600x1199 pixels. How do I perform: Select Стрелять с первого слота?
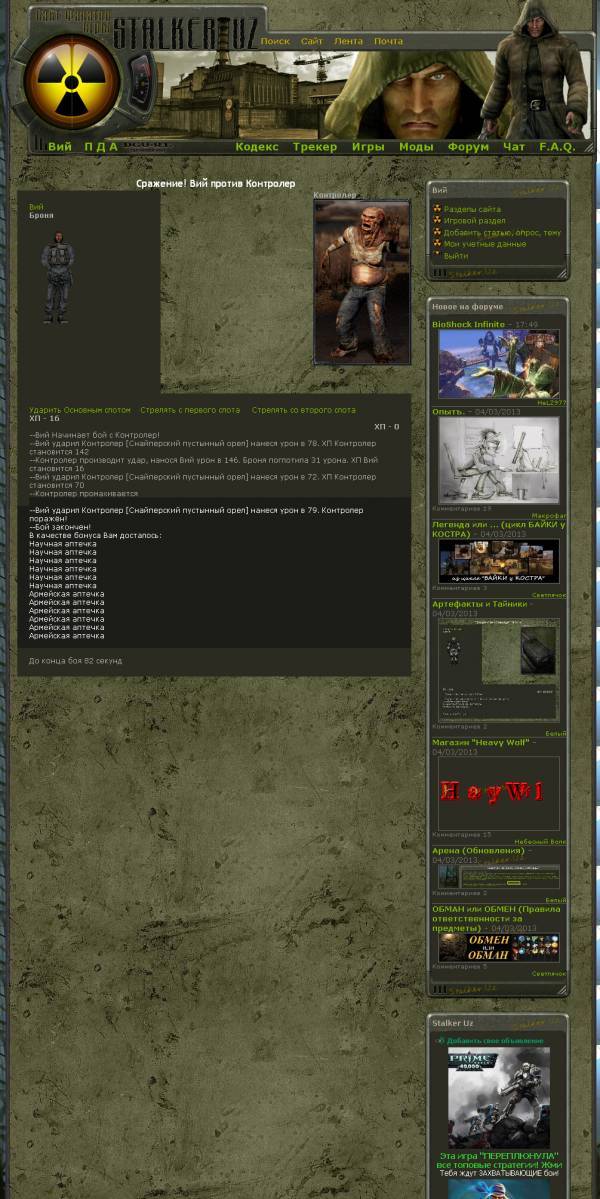[x=190, y=410]
